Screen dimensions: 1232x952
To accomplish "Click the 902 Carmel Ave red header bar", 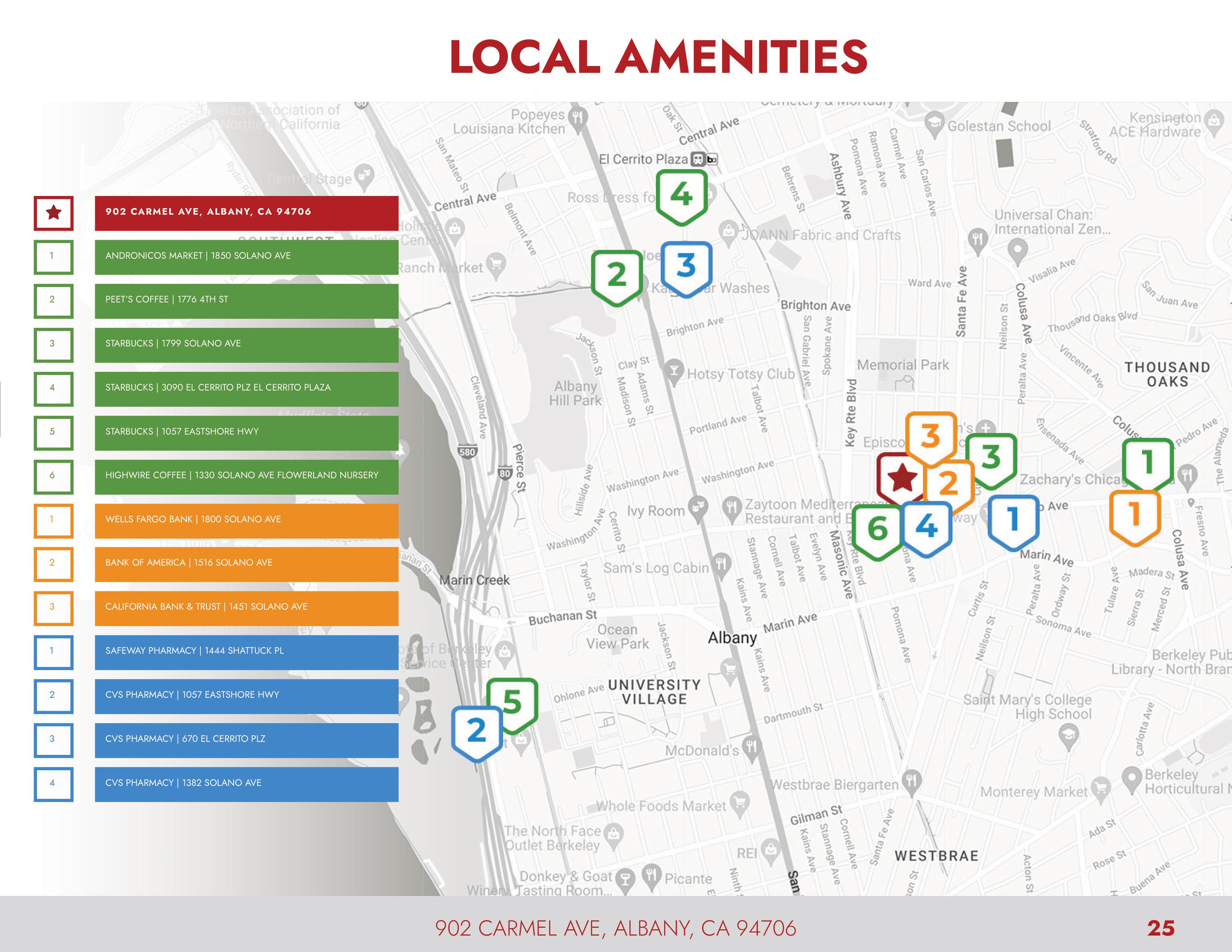I will tap(246, 213).
